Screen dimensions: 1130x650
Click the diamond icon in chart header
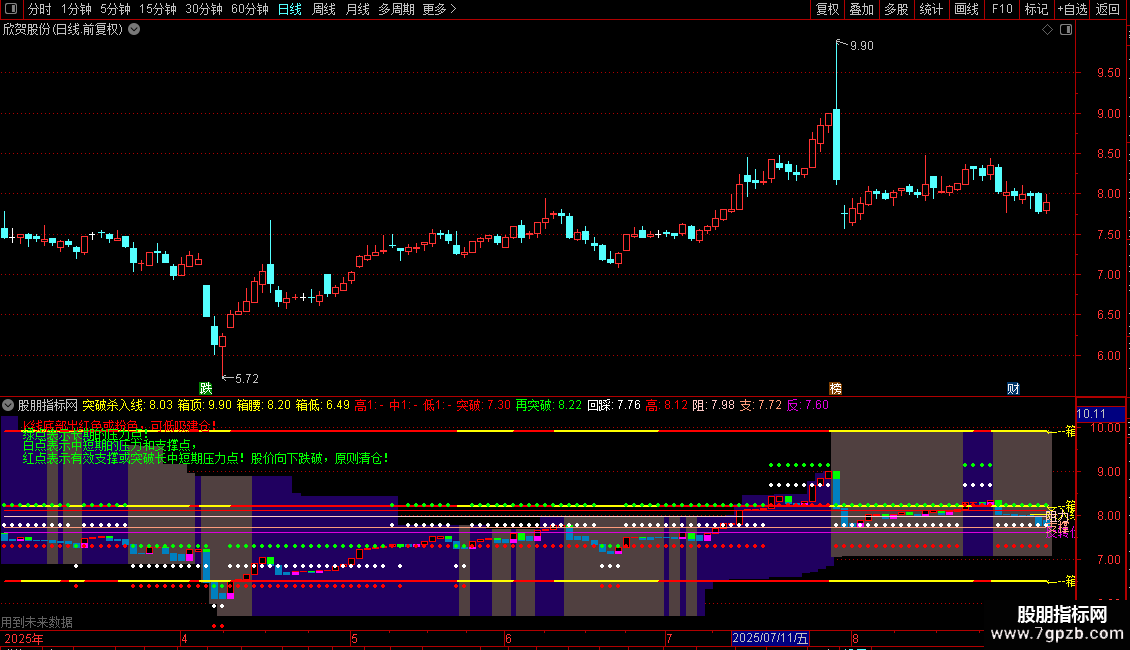coord(1048,30)
